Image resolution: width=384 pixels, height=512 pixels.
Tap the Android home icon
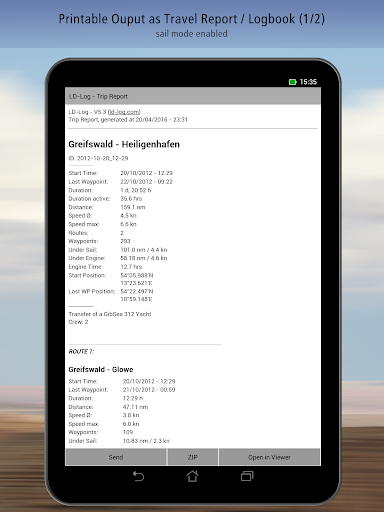pos(192,476)
